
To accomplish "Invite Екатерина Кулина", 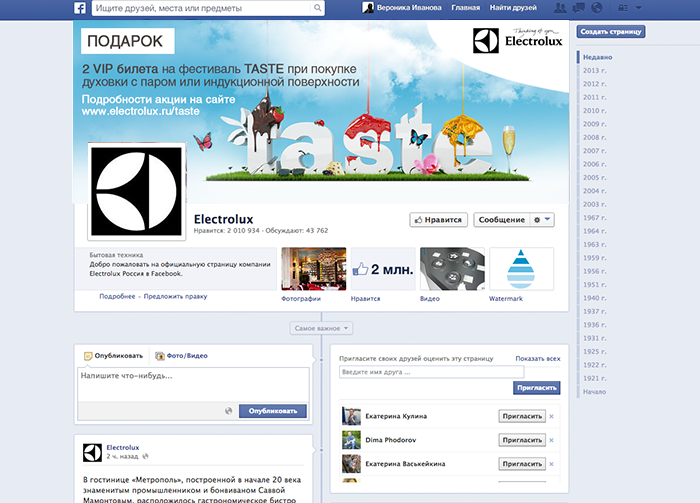I will click(x=522, y=416).
